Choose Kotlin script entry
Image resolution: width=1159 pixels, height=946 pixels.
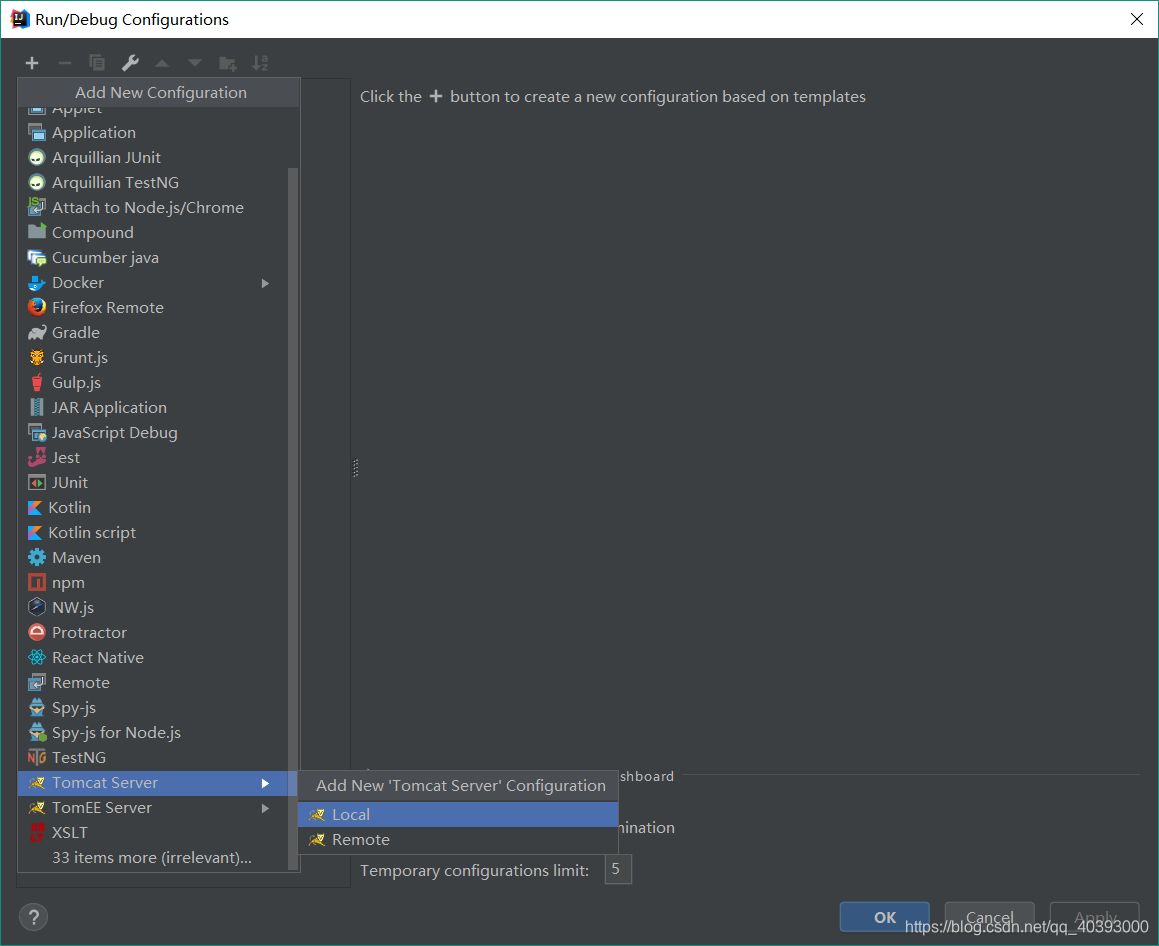pos(152,533)
